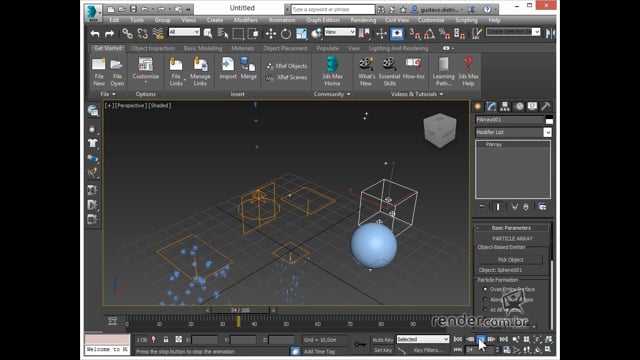Viewport: 640px width, 360px height.
Task: Click the search keyword or phrase field
Action: (333, 9)
